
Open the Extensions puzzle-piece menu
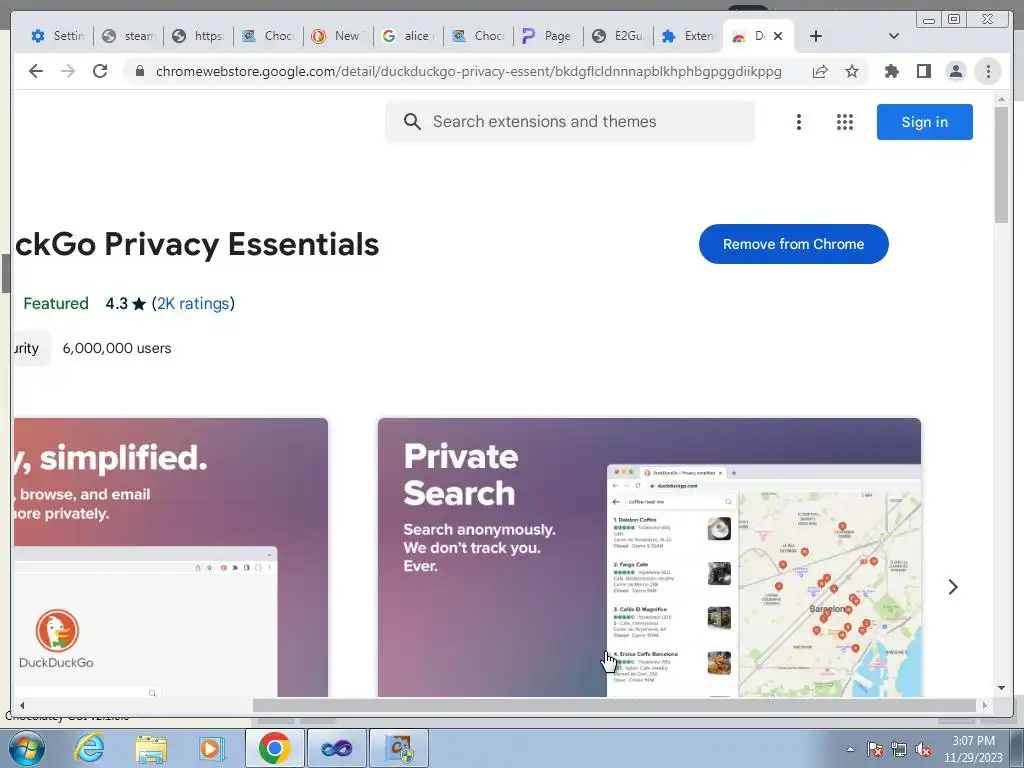click(x=891, y=71)
